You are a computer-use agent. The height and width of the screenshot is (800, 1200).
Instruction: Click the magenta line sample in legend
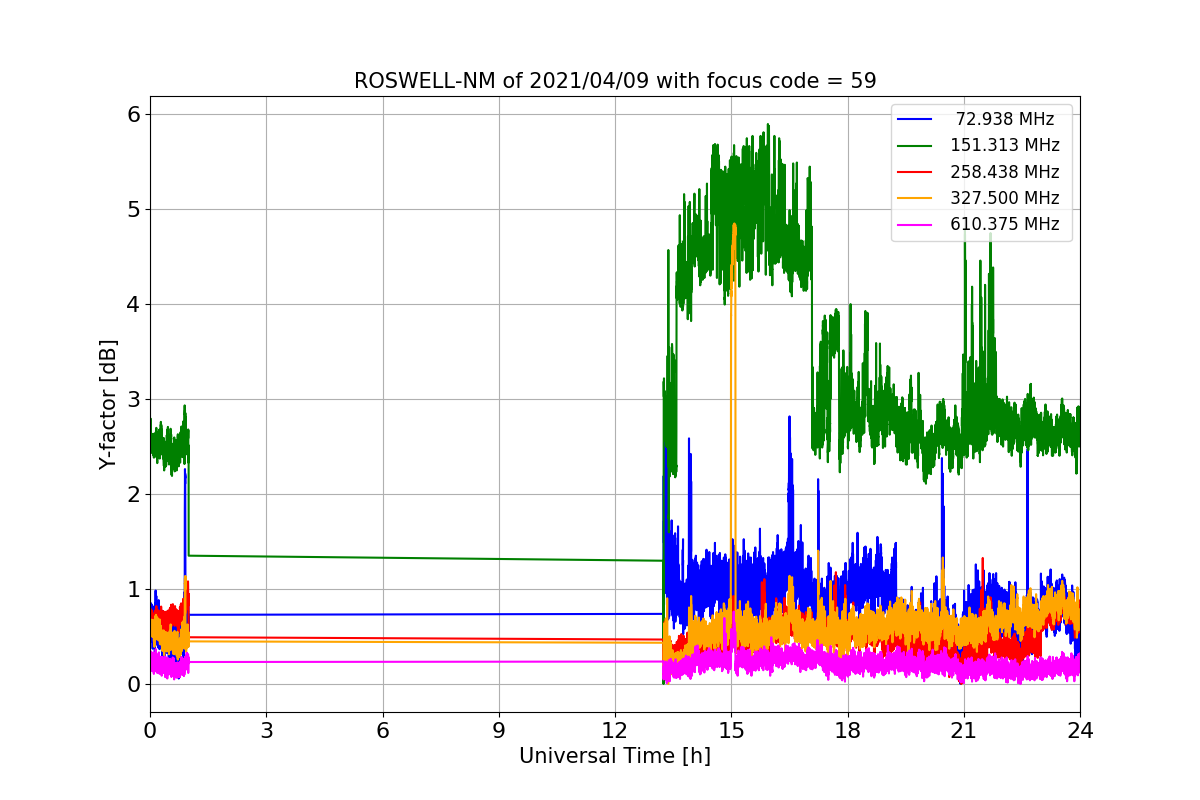(x=915, y=225)
